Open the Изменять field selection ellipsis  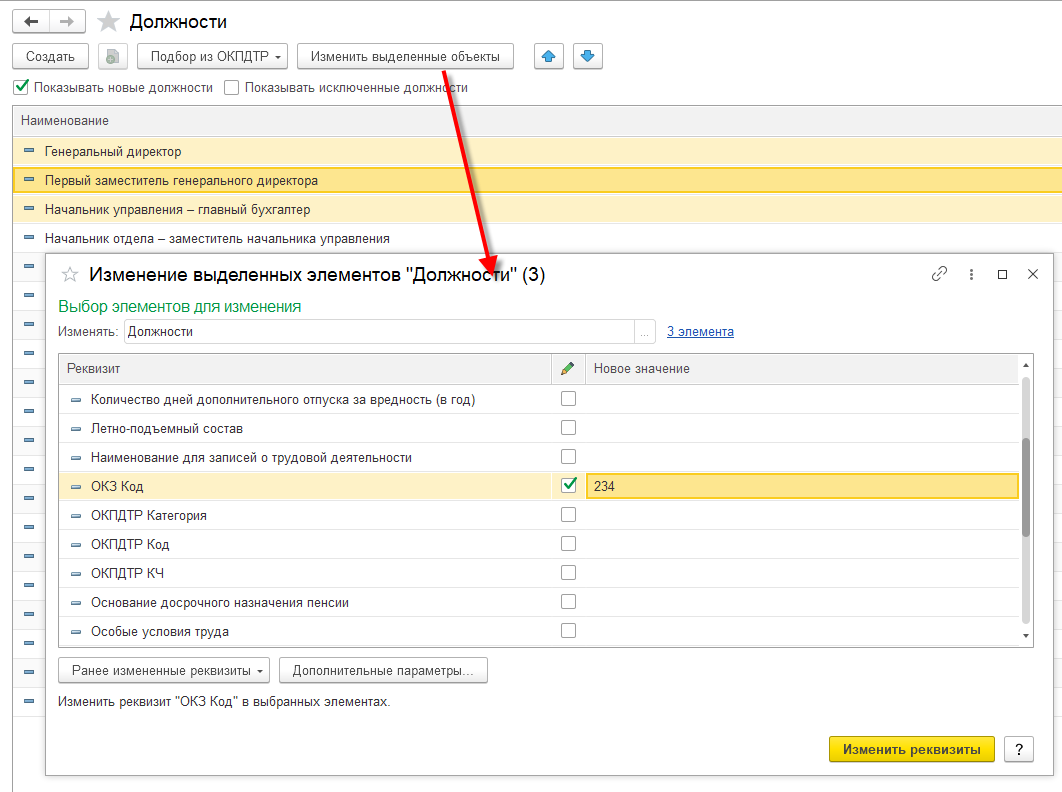645,331
